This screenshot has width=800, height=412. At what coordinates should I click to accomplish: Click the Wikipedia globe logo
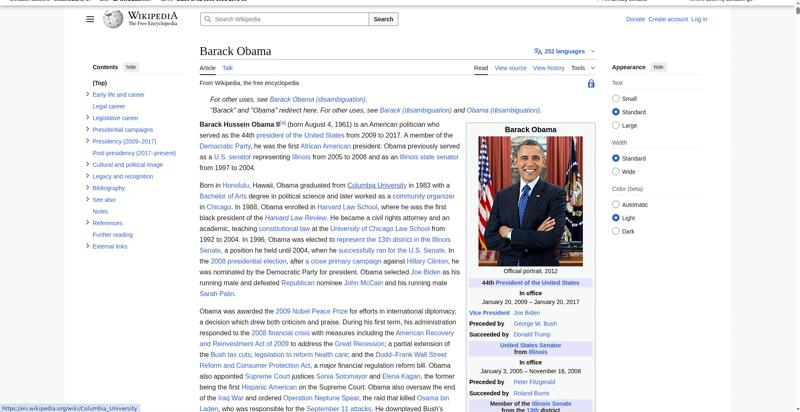(x=113, y=19)
